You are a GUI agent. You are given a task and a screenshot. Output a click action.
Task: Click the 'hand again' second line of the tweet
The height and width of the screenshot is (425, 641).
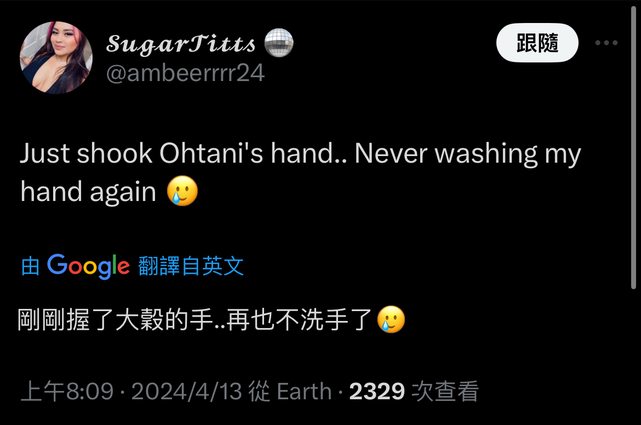(x=88, y=191)
